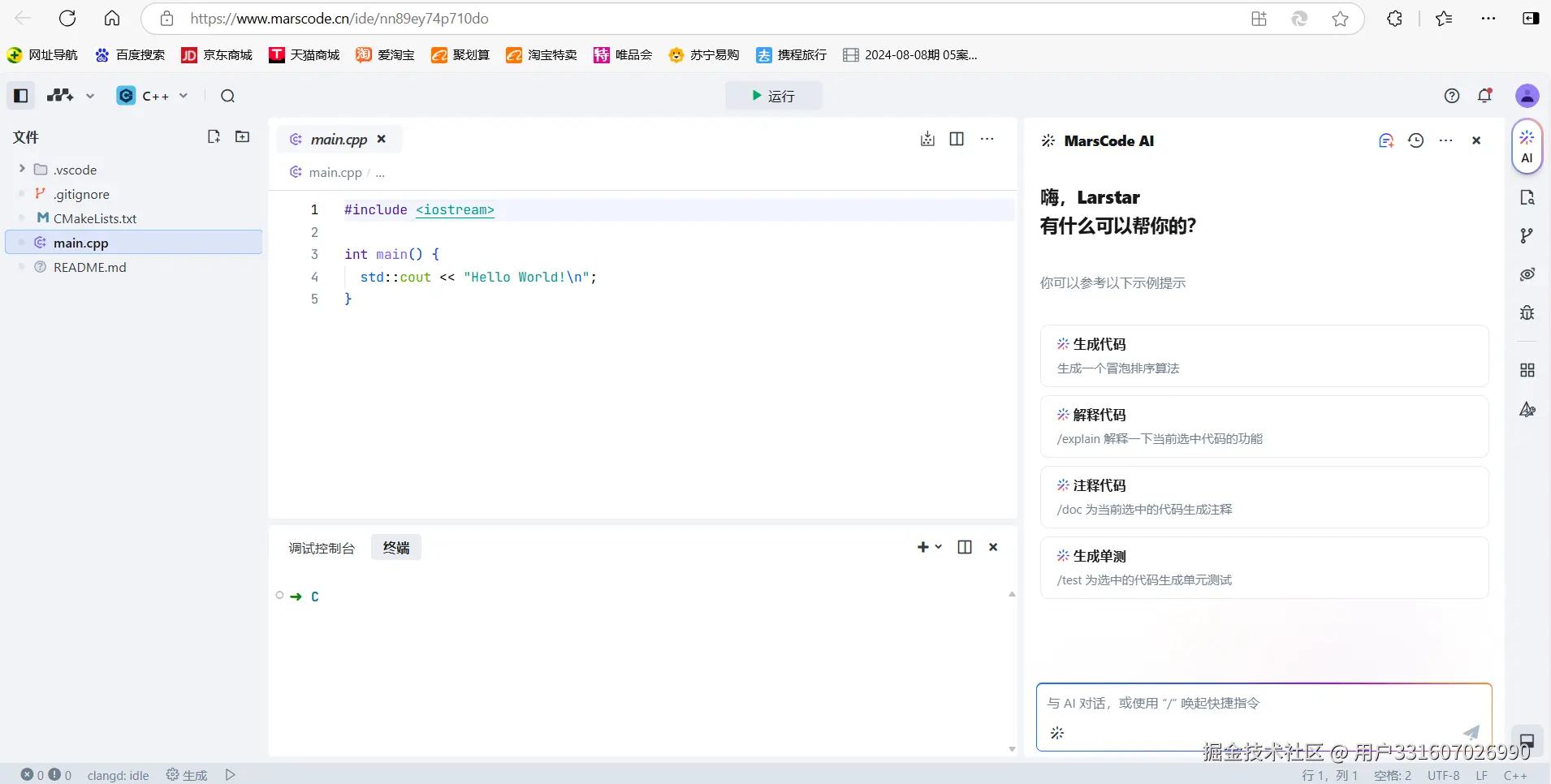Open the preview eye icon in right sidebar
1551x784 pixels.
(x=1527, y=274)
